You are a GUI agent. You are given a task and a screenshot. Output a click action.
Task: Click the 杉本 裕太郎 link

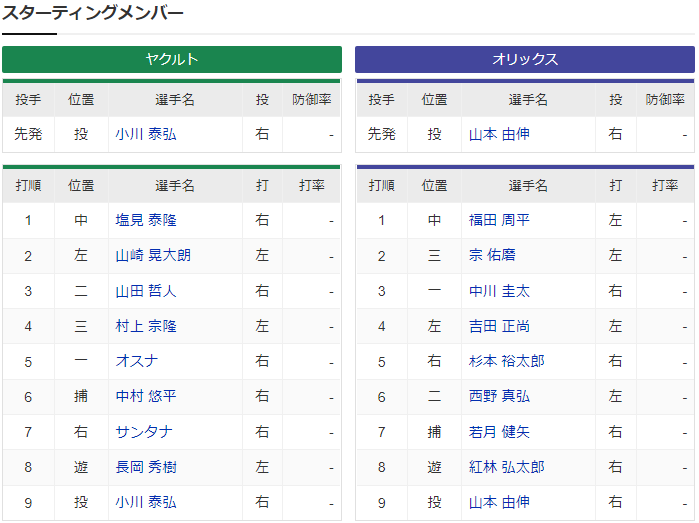507,361
